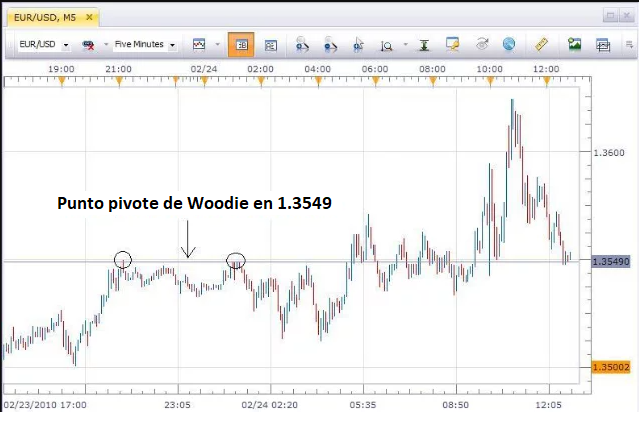Toggle the highlighted orange data window button
Viewport: 639px width, 433px height.
[241, 44]
